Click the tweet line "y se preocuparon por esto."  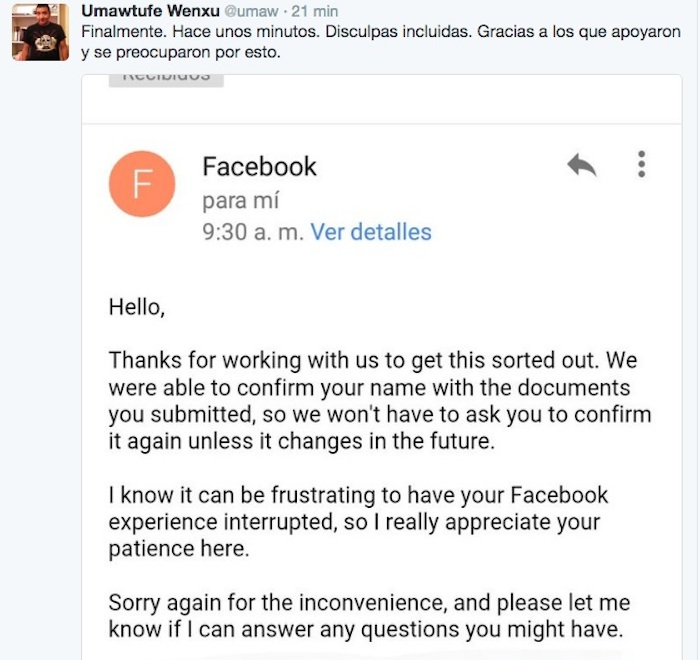(x=180, y=52)
